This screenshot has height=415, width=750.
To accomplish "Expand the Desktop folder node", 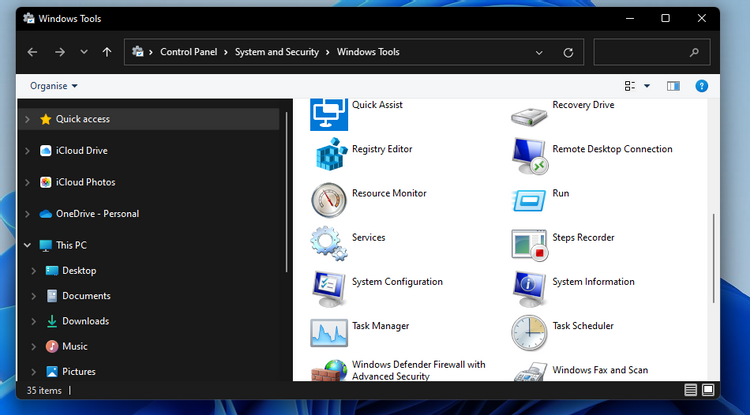I will 33,271.
